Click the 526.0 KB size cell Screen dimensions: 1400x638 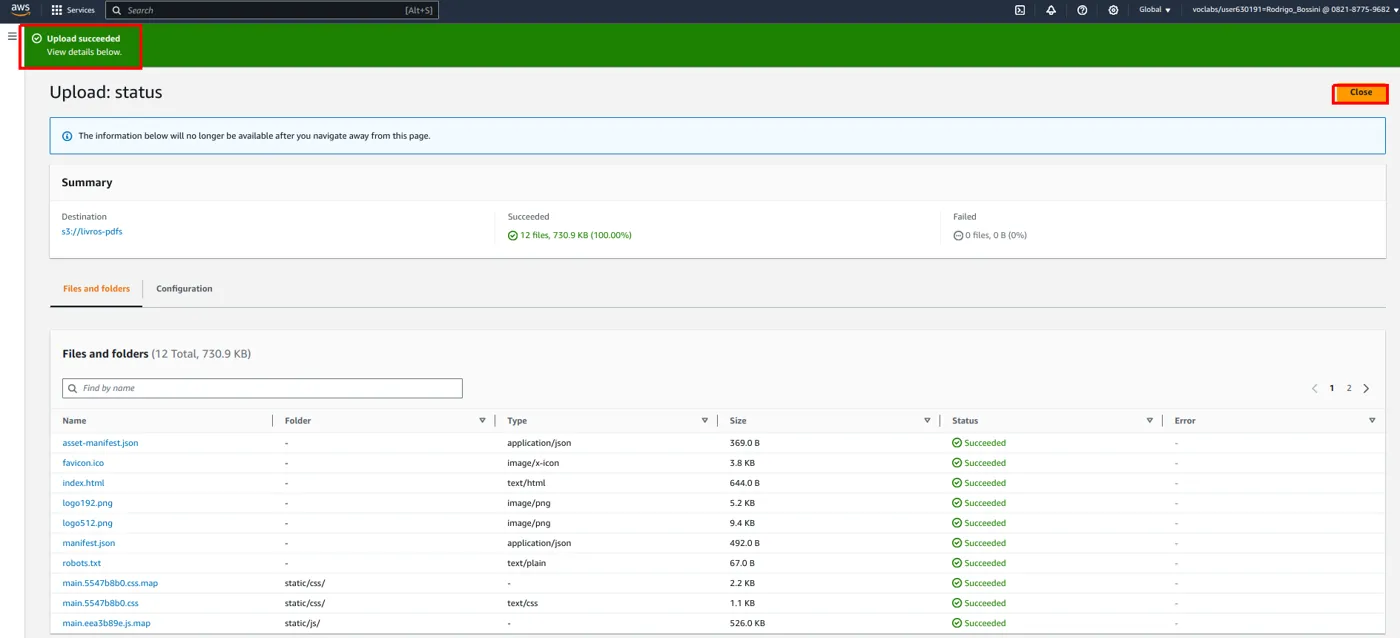click(x=747, y=623)
